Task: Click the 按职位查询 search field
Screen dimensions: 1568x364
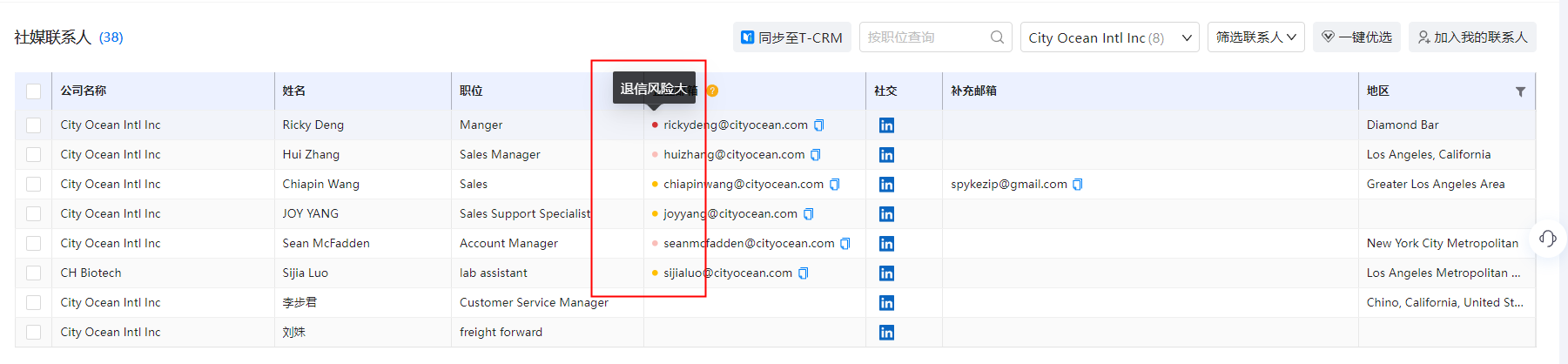Action: pos(925,37)
